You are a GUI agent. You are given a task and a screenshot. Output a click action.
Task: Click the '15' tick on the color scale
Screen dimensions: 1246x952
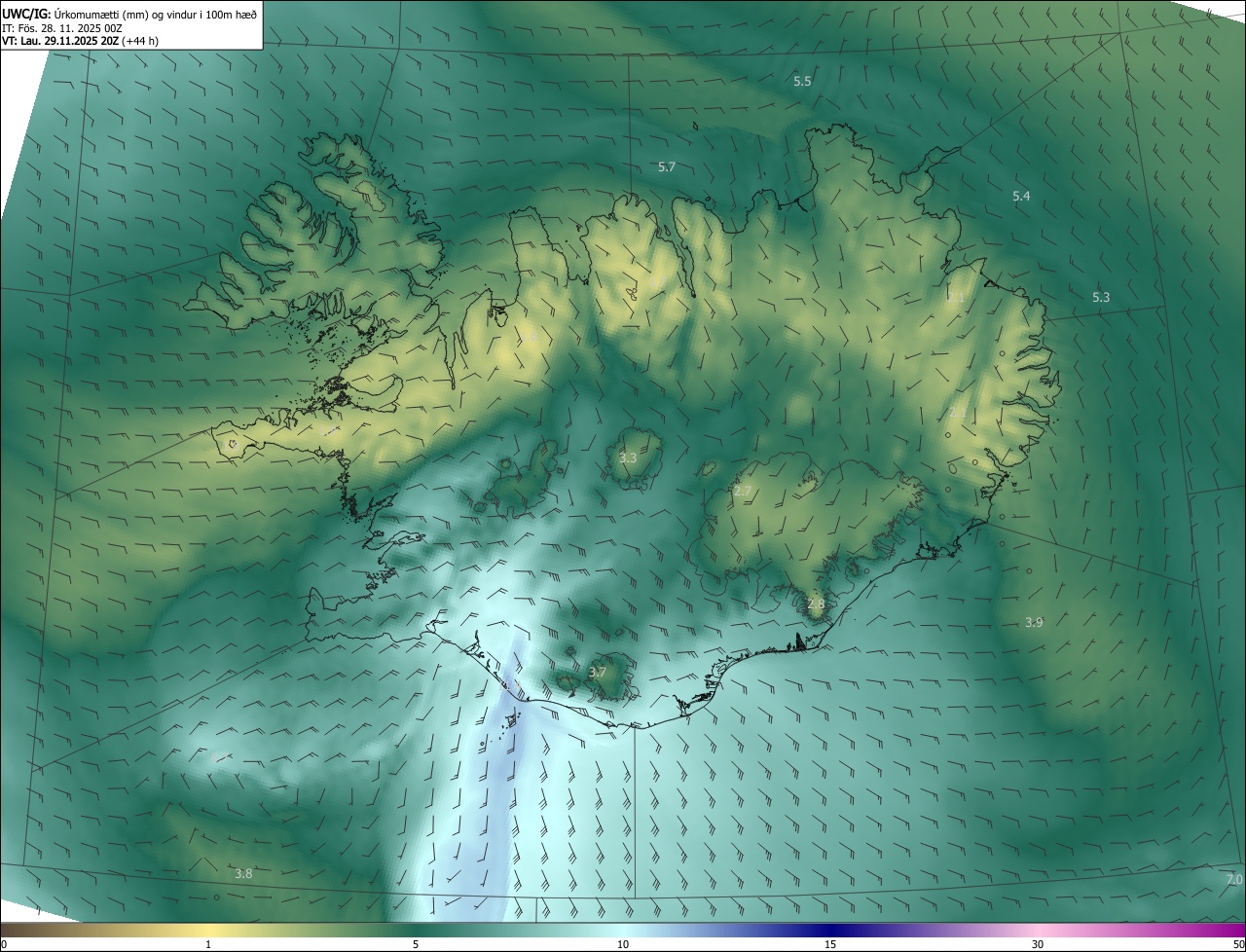[x=830, y=945]
